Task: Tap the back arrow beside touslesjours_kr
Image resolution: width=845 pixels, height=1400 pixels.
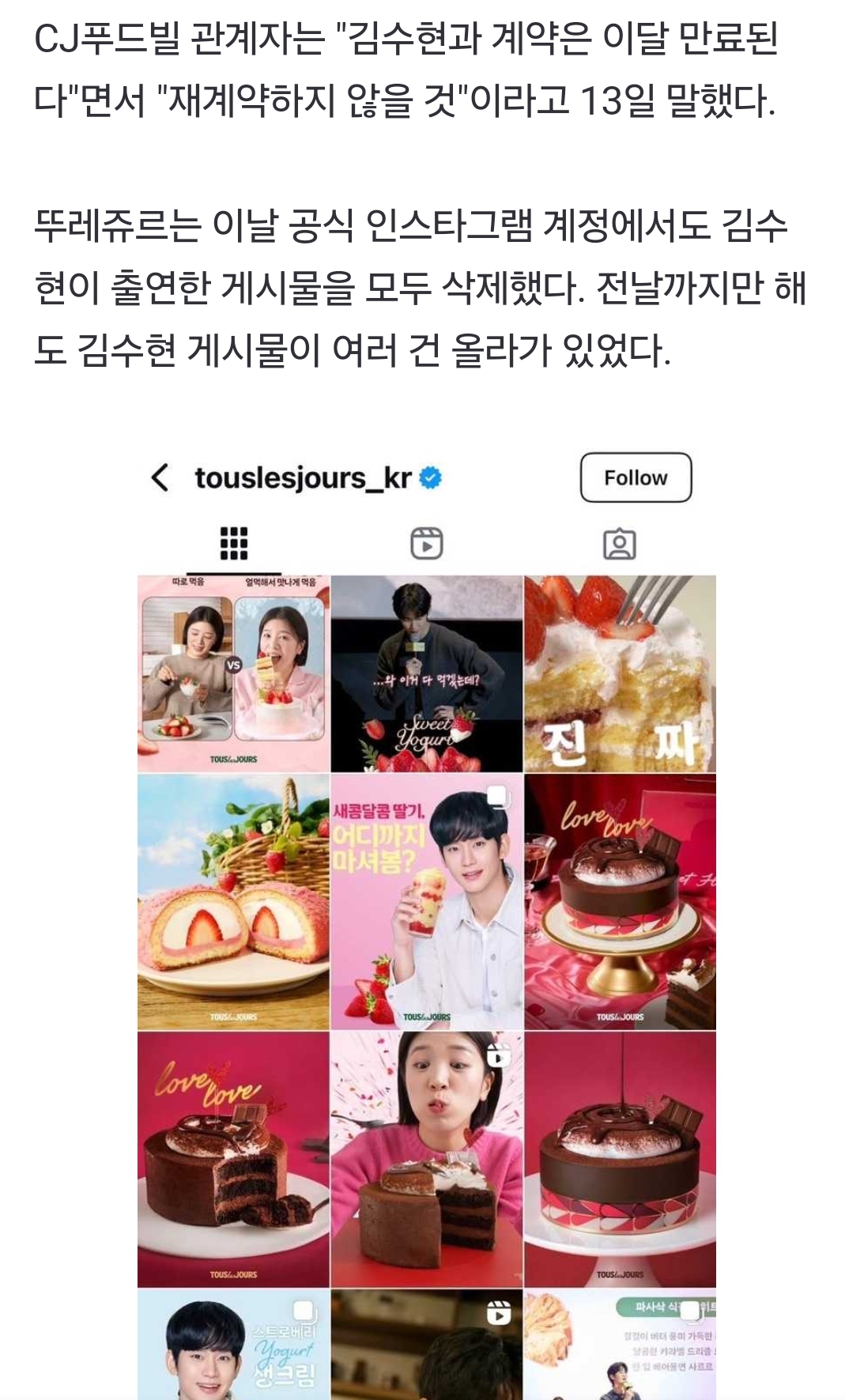Action: pyautogui.click(x=160, y=477)
